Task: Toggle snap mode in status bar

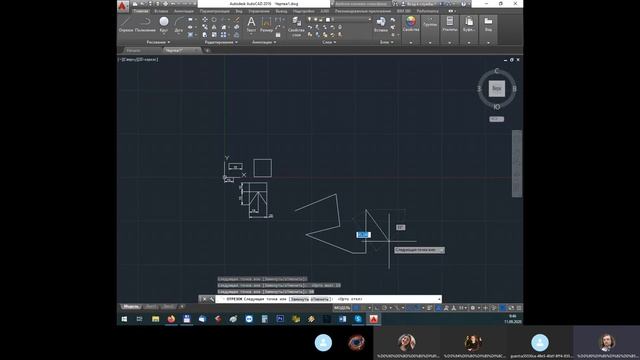Action: [x=363, y=308]
